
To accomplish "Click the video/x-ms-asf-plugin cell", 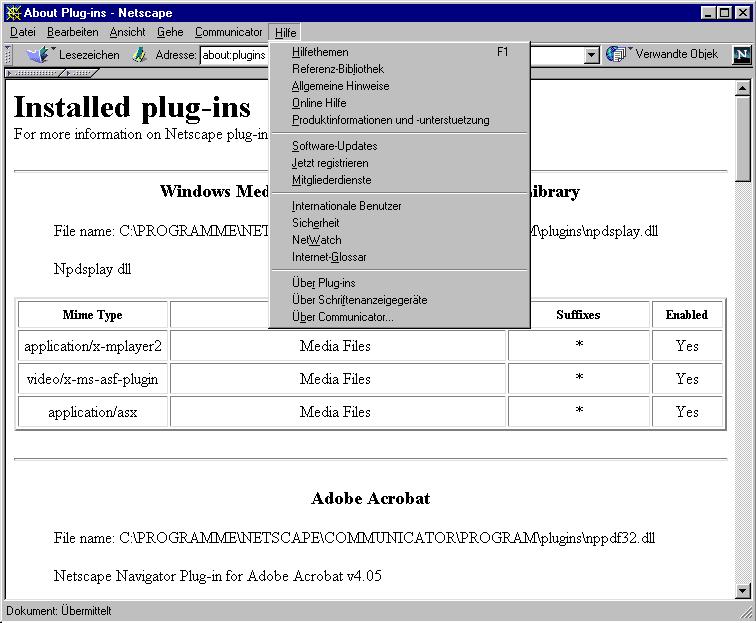I will 93,379.
